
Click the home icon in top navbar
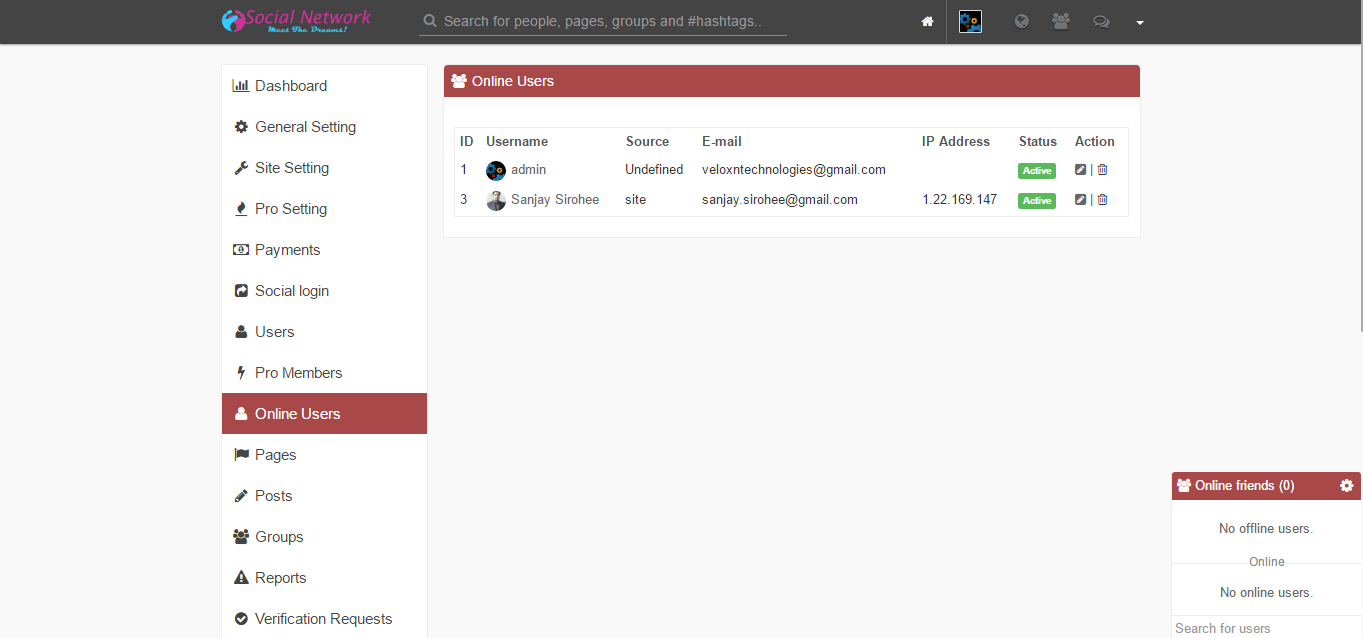pos(927,21)
